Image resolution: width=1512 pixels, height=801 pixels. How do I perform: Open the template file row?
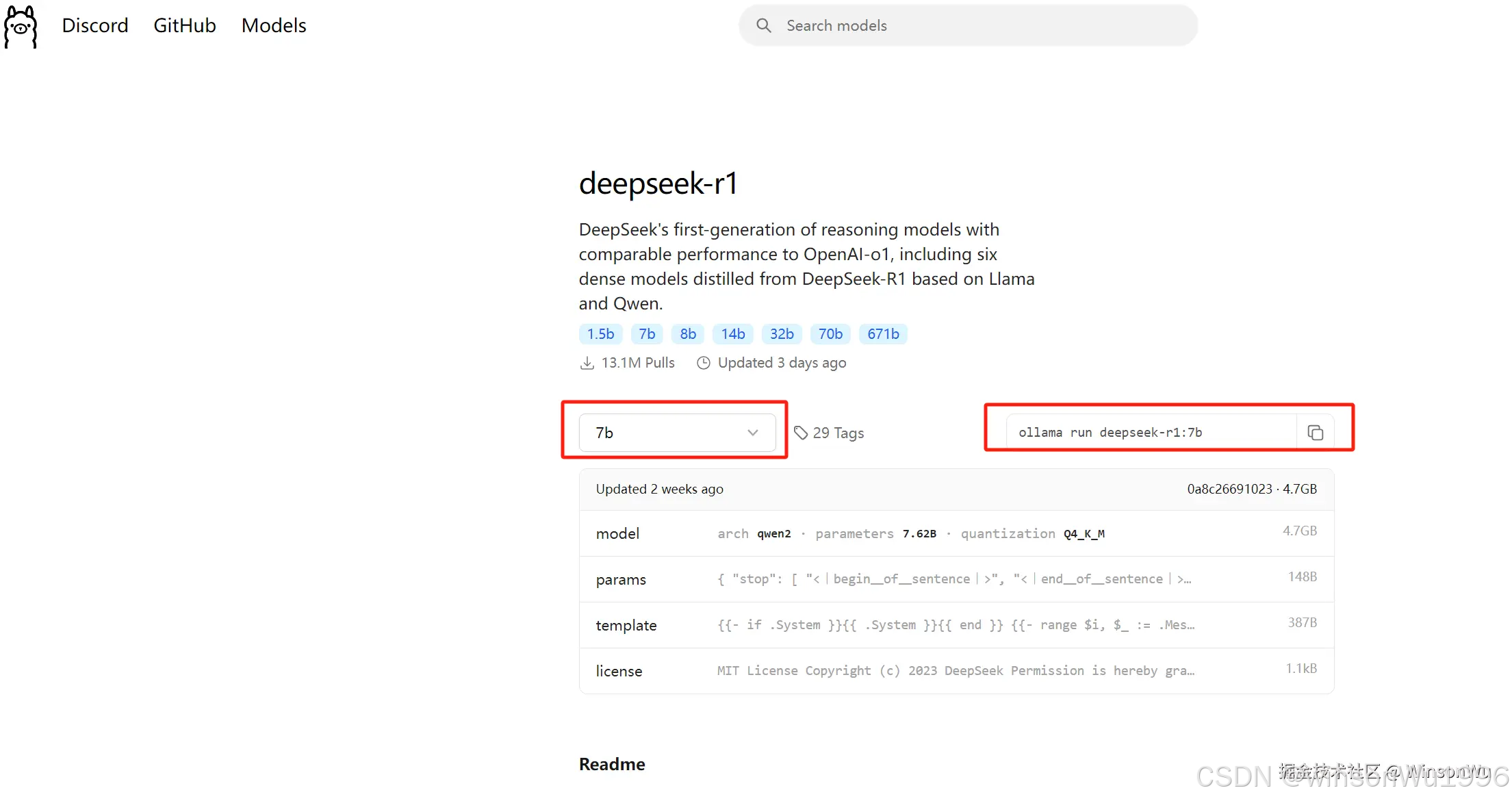coord(956,625)
